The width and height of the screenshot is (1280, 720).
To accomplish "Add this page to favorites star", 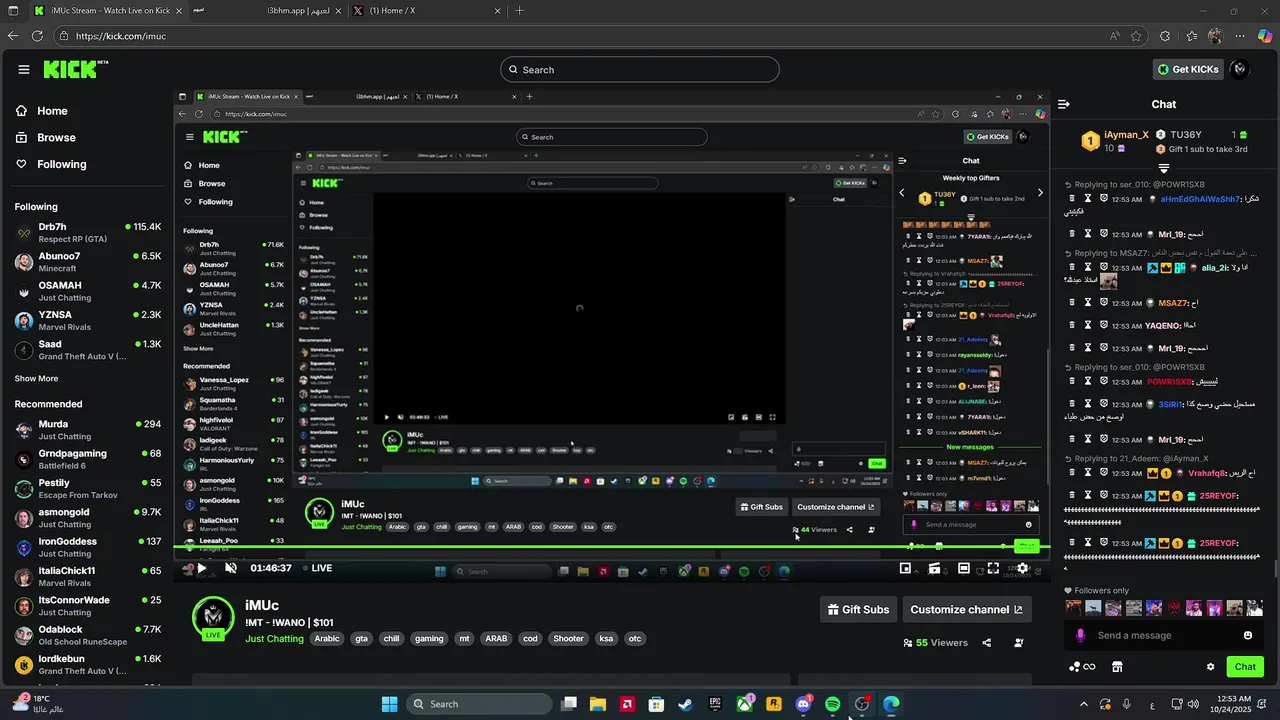I will 1136,36.
